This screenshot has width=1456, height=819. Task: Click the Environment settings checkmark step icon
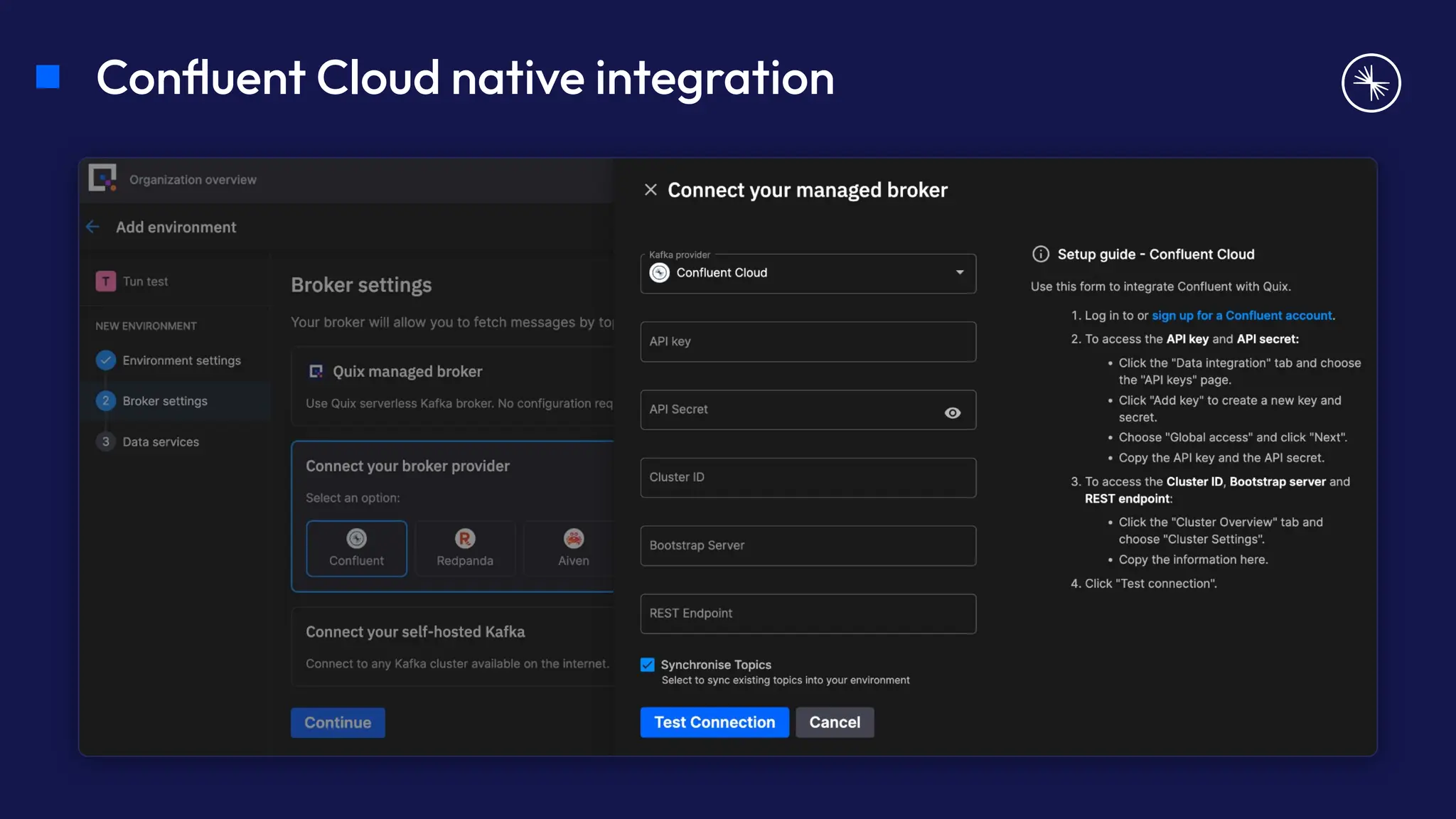pos(106,360)
